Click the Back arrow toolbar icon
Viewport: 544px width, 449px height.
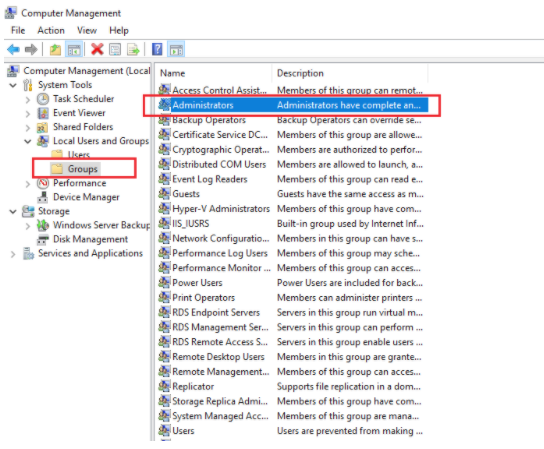coord(13,49)
